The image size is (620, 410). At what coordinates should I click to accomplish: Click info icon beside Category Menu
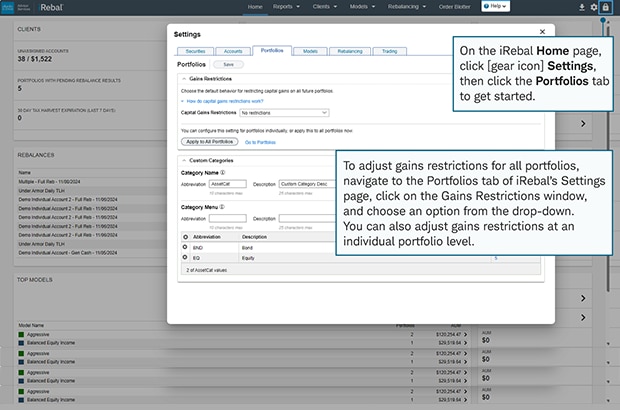point(222,207)
